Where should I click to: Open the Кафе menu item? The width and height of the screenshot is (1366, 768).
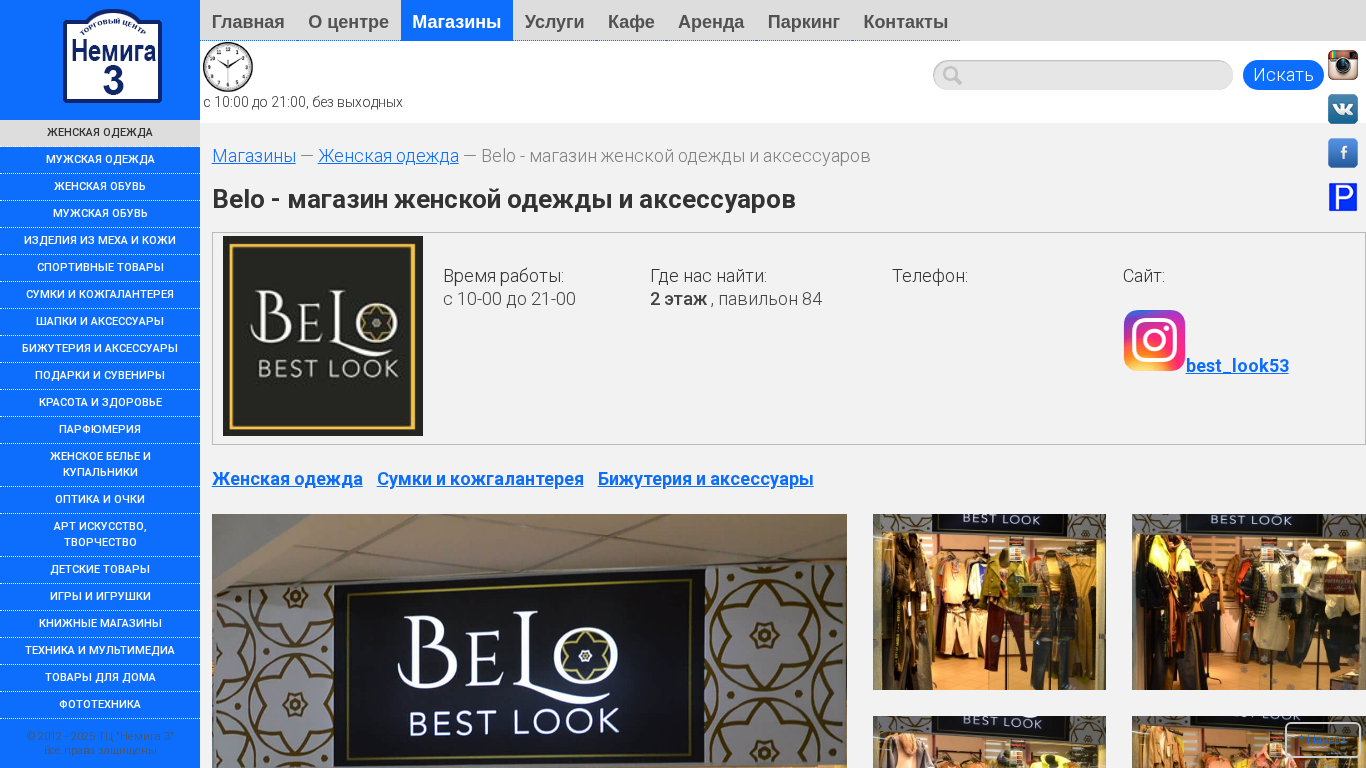tap(631, 21)
